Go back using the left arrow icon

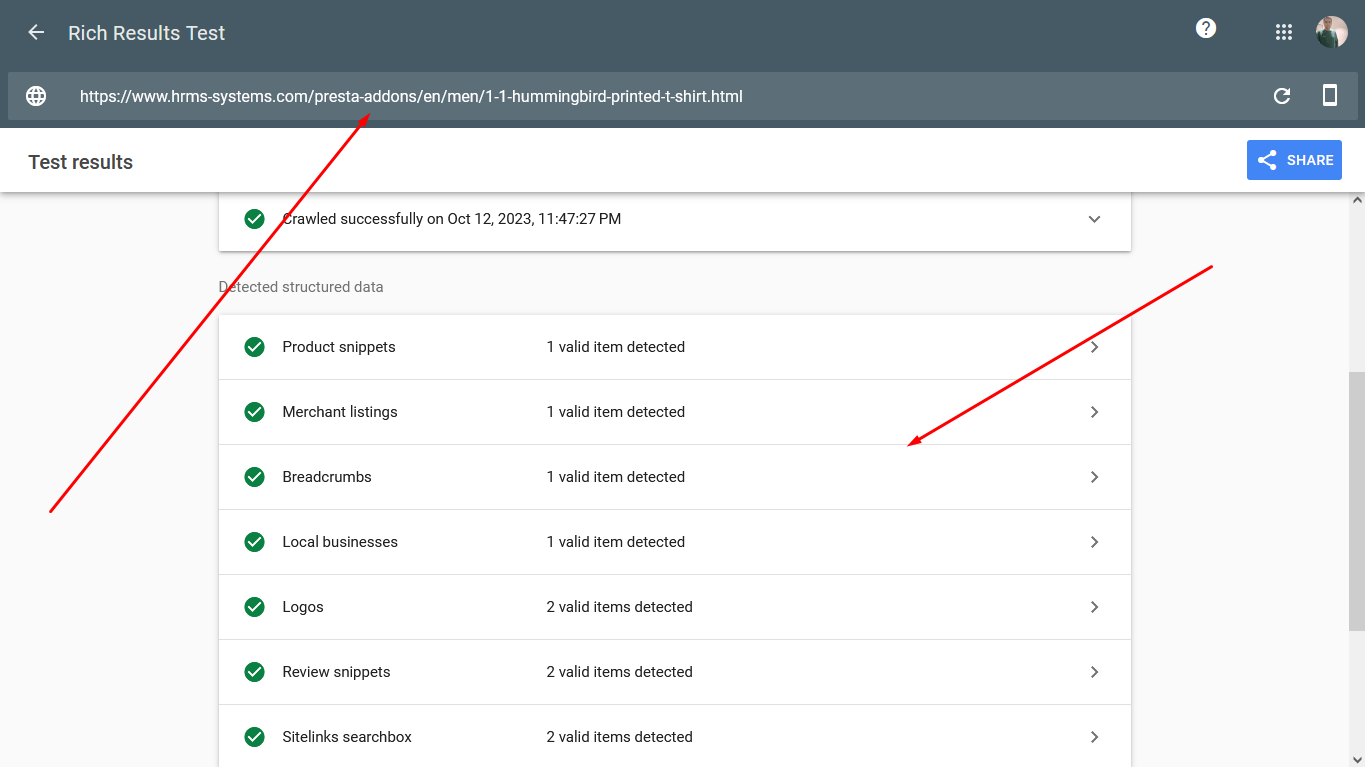click(36, 32)
